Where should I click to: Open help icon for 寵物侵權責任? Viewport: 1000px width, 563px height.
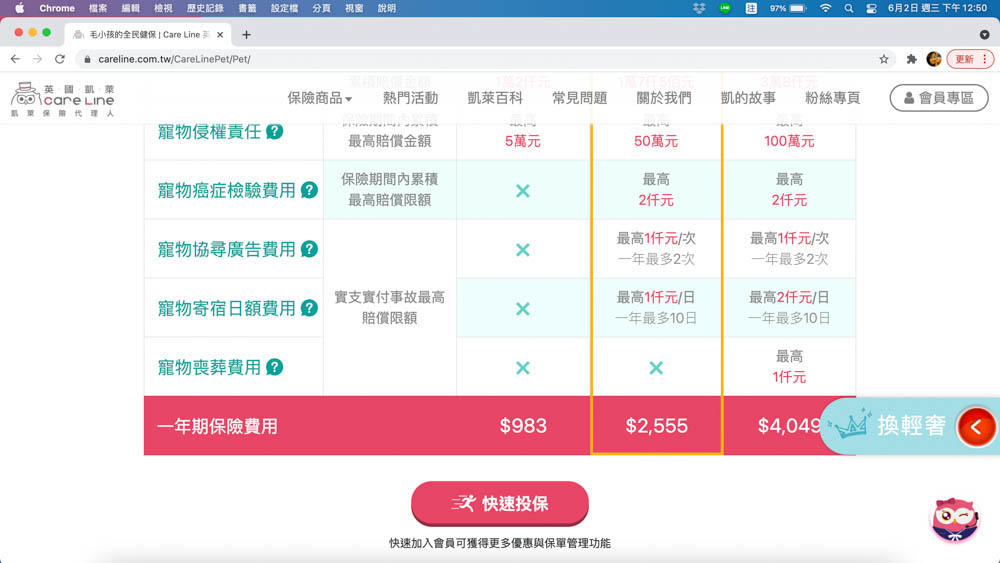275,131
